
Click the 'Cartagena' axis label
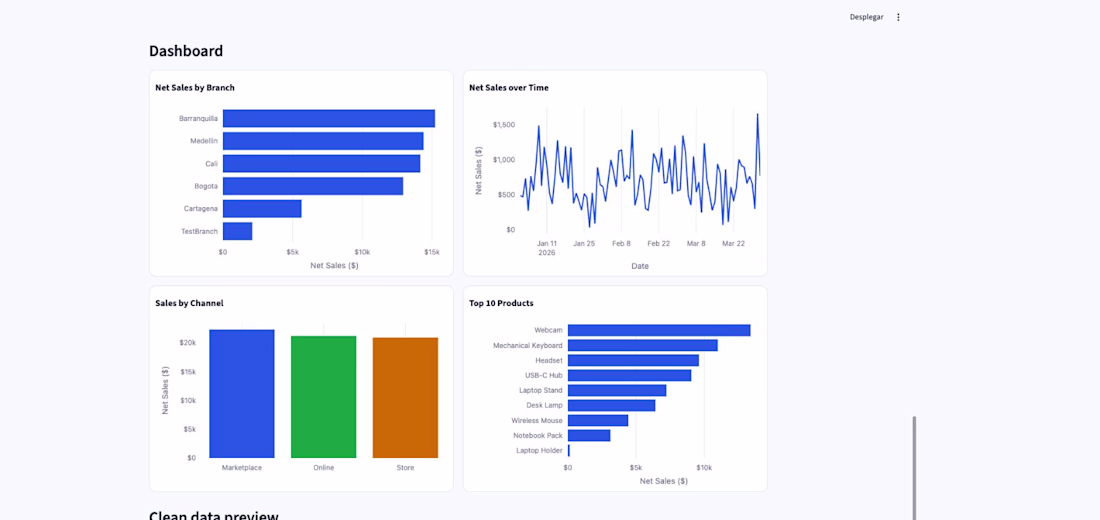coord(201,208)
